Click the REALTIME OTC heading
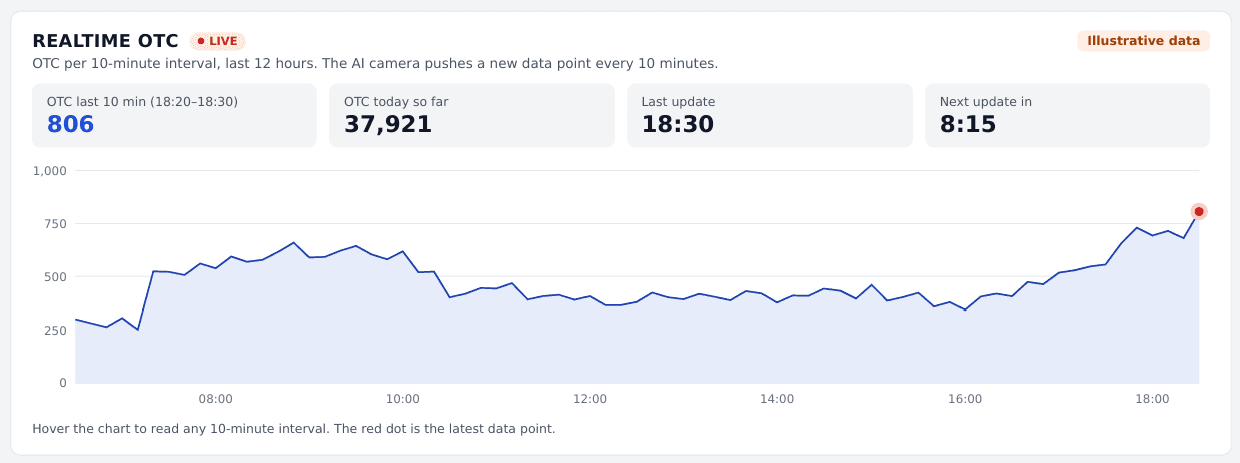The image size is (1240, 463). pos(105,41)
